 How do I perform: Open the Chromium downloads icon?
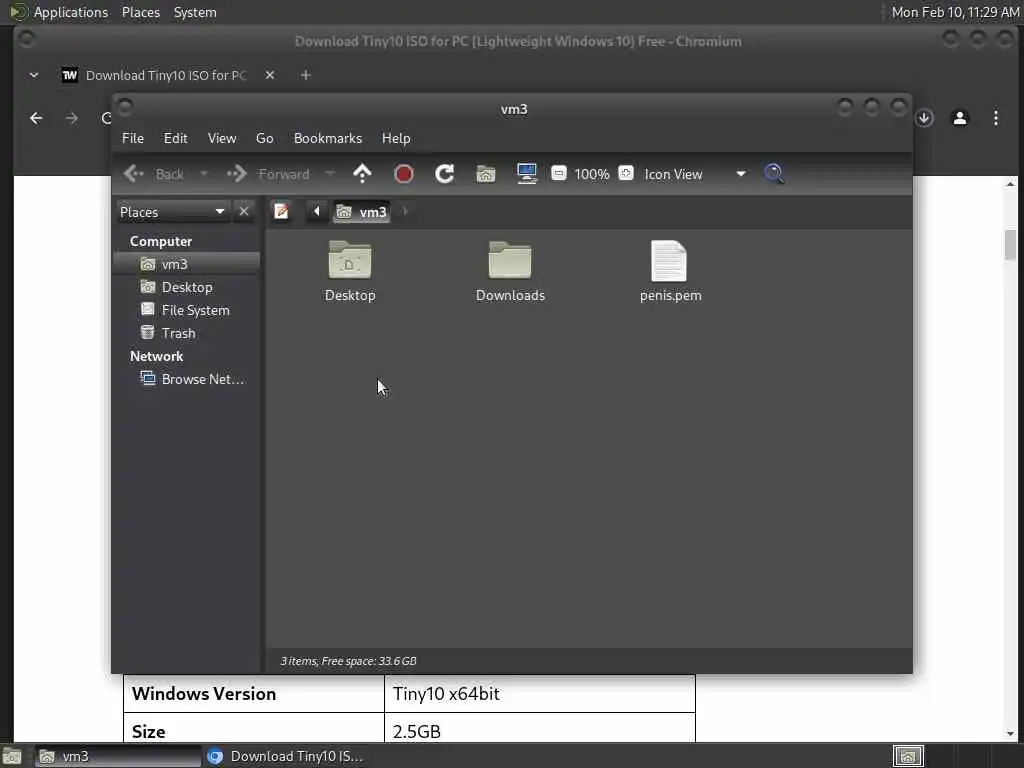[924, 118]
